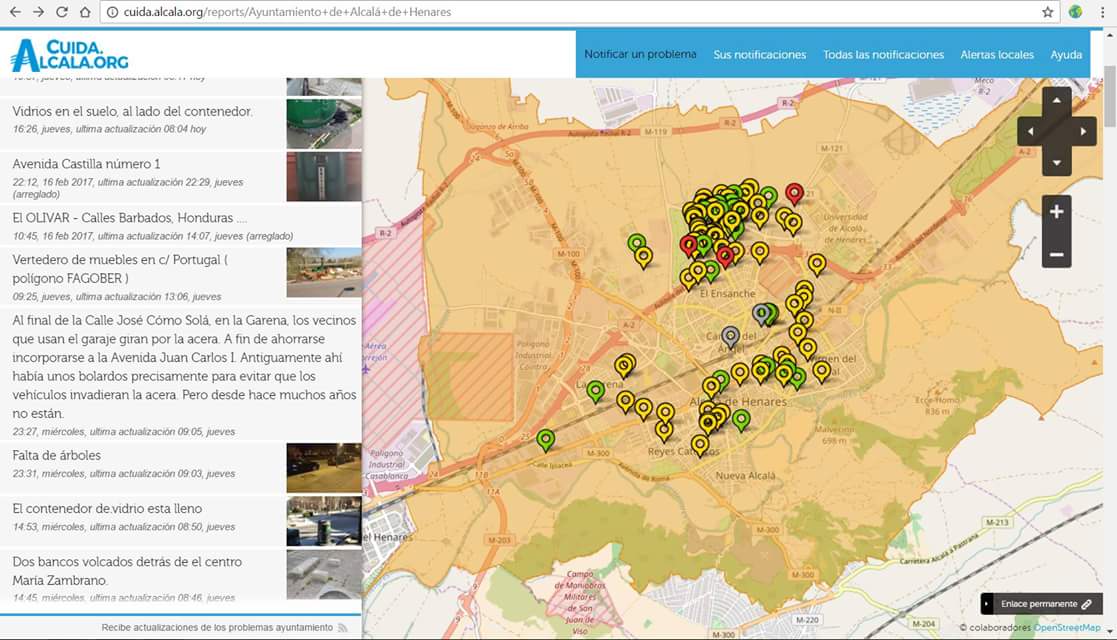
Task: Go to Alertas locales page
Action: 997,54
